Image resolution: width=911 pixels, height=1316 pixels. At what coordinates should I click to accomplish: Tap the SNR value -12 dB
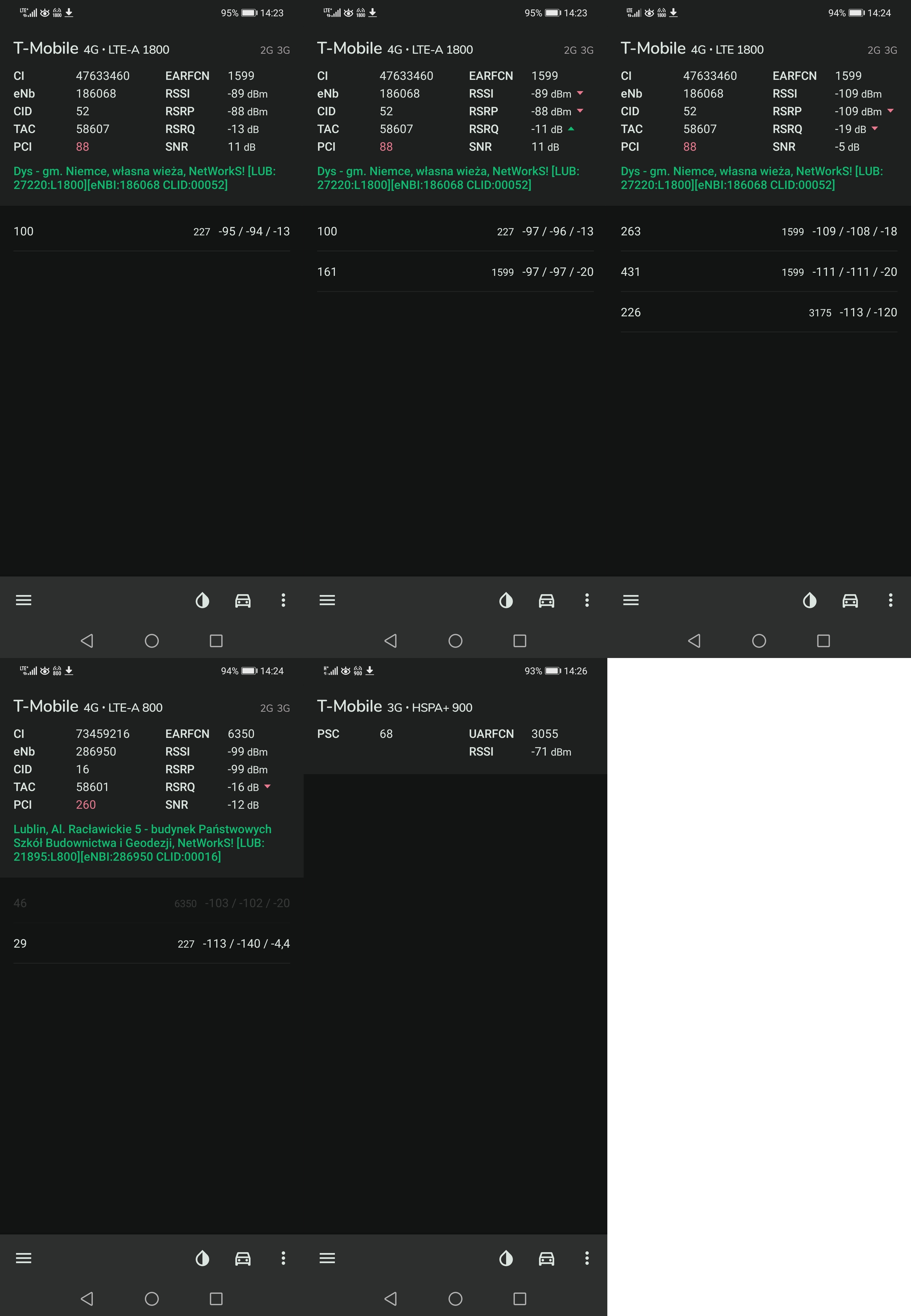[x=243, y=805]
